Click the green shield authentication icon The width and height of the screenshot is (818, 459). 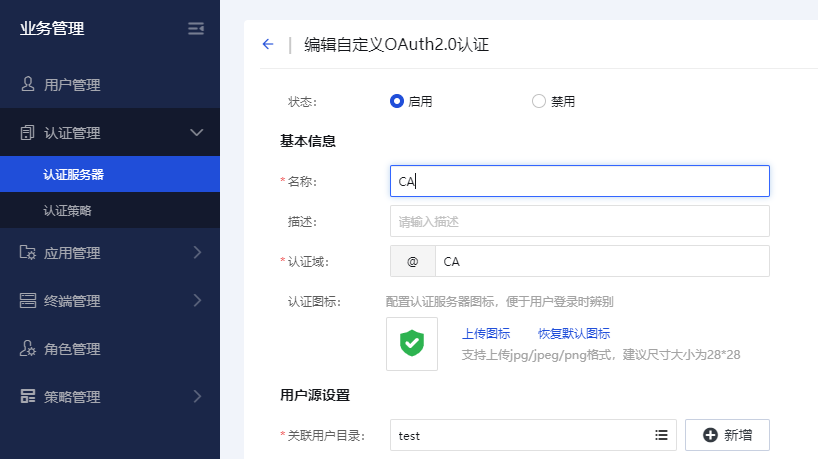(x=412, y=343)
